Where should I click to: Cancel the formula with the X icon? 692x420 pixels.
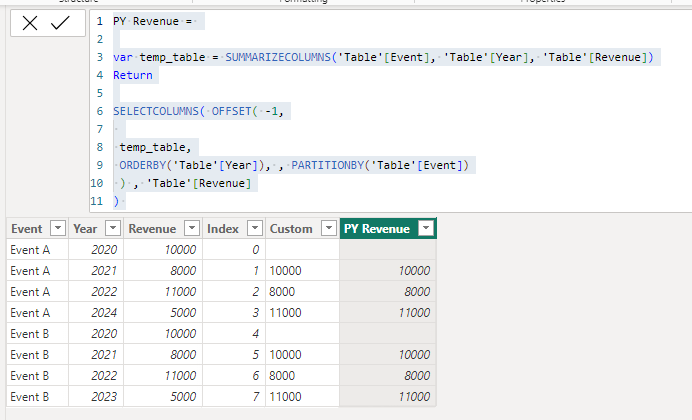coord(30,23)
